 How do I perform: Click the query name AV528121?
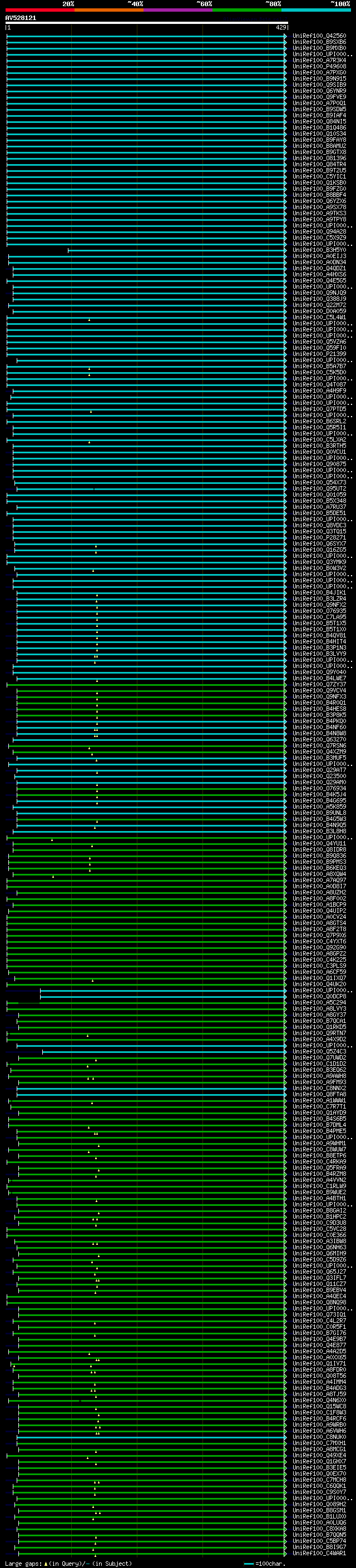pos(21,18)
